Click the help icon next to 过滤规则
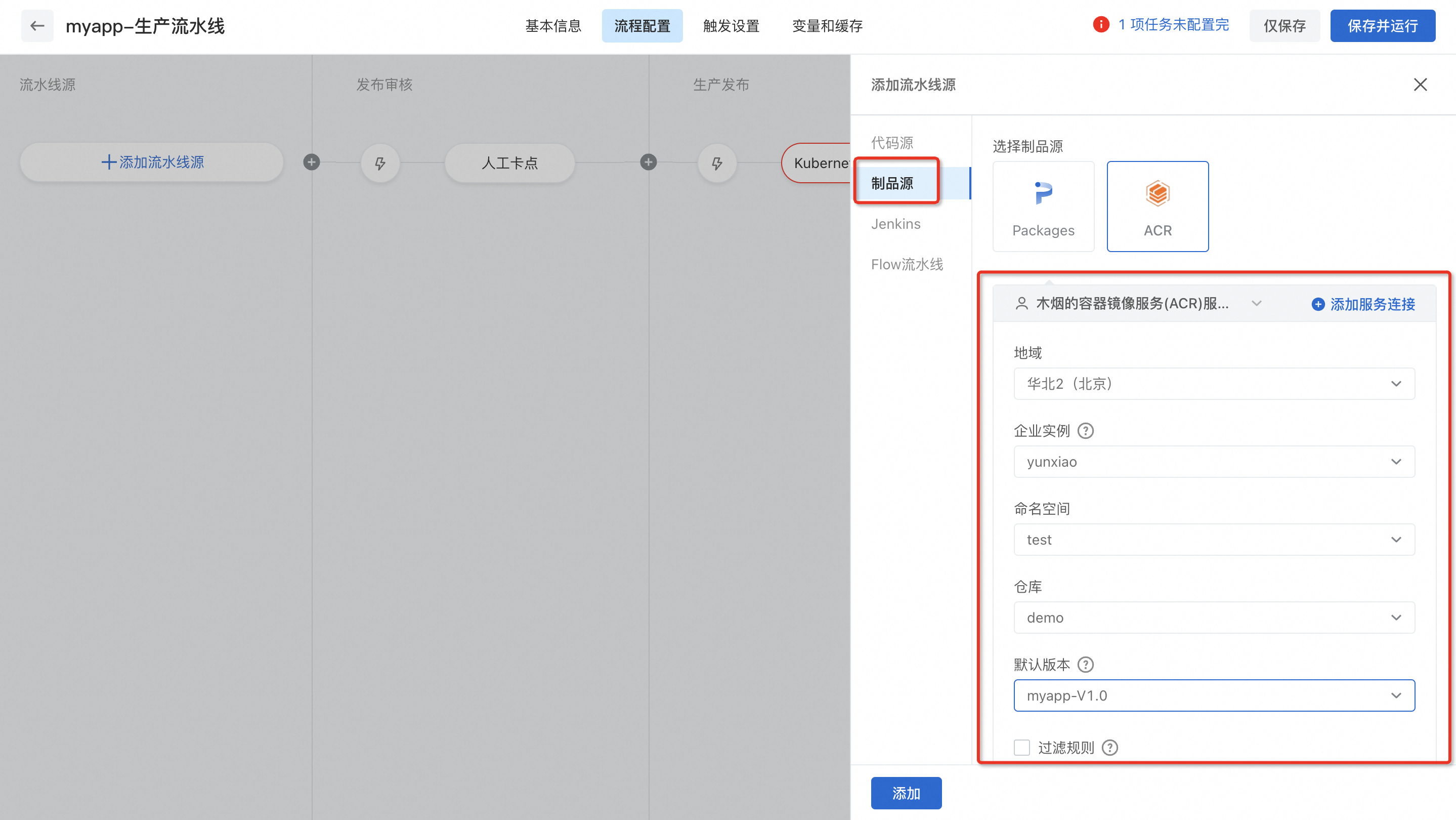This screenshot has width=1456, height=820. 1109,748
